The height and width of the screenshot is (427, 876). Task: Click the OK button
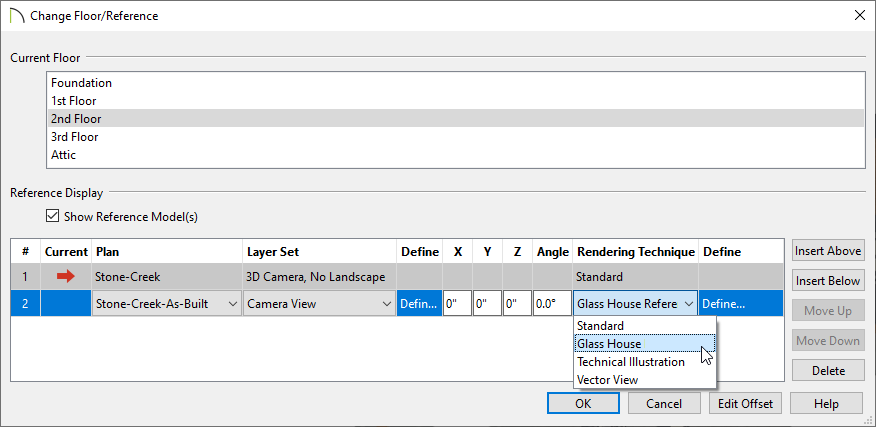pos(583,404)
